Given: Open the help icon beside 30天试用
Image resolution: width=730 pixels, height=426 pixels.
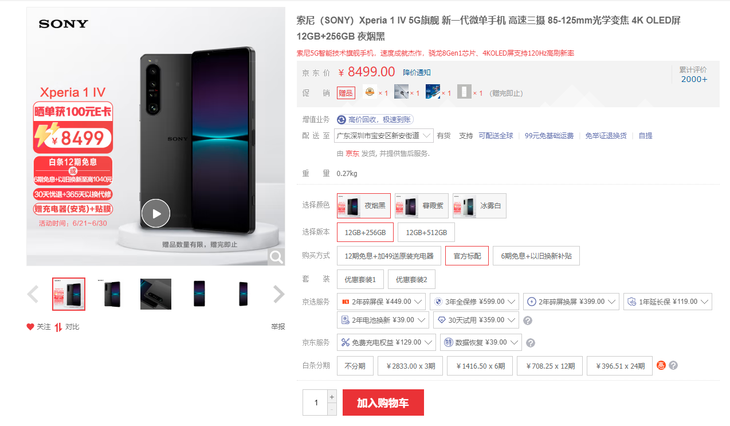Looking at the screenshot, I should coord(527,320).
